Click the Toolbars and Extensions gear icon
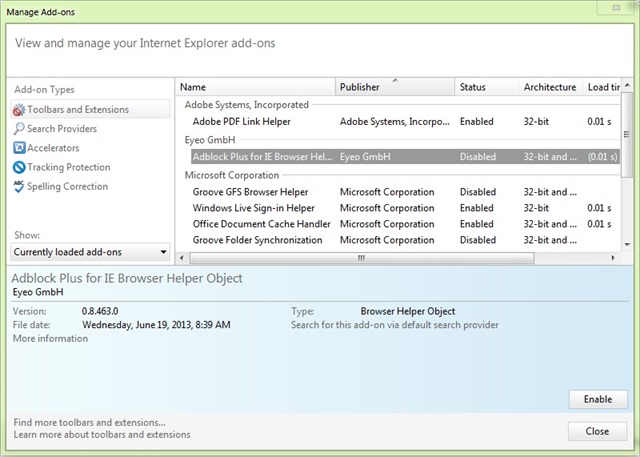This screenshot has width=640, height=457. (19, 110)
